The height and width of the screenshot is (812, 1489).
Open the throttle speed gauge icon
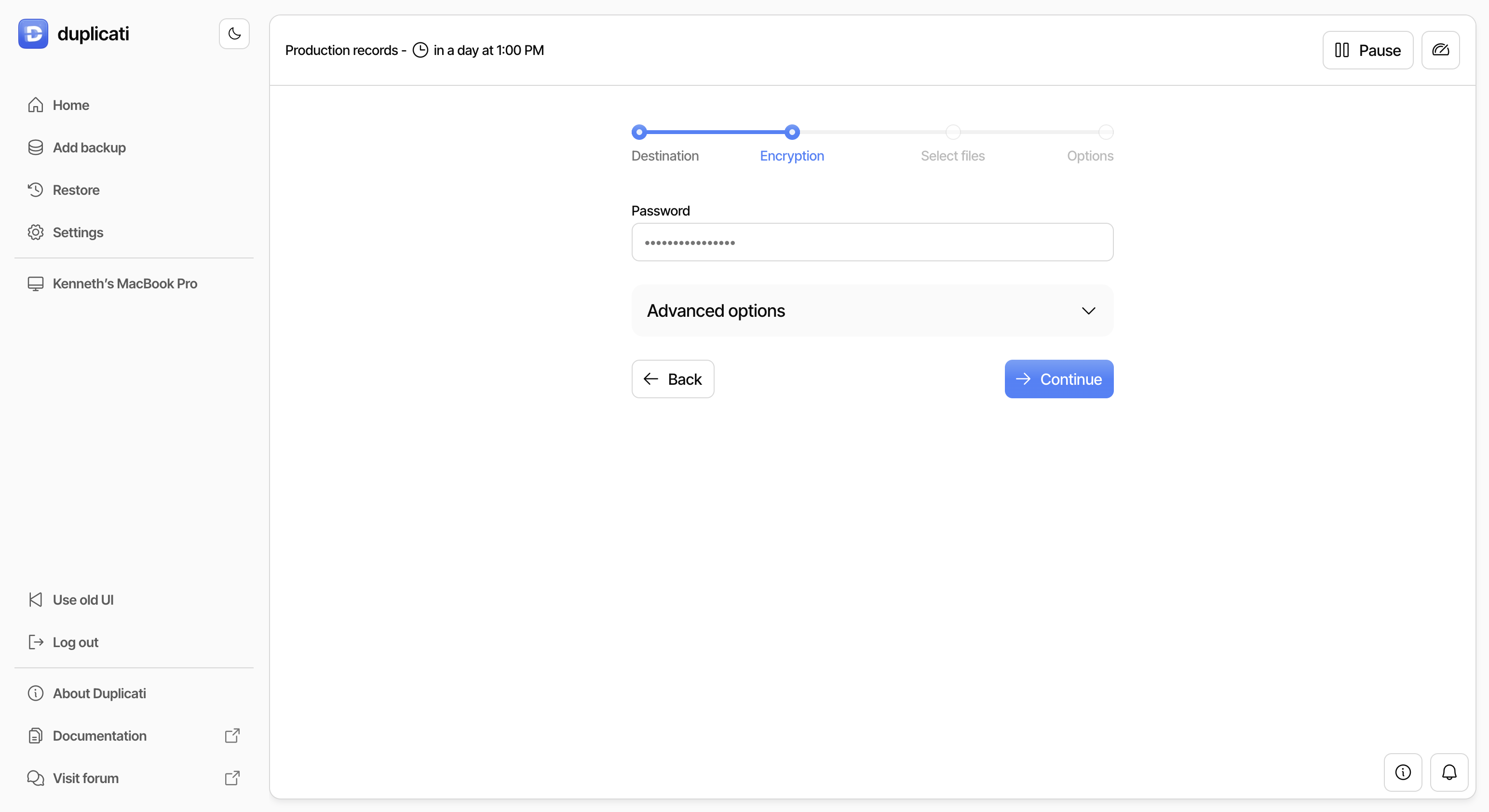(x=1440, y=50)
